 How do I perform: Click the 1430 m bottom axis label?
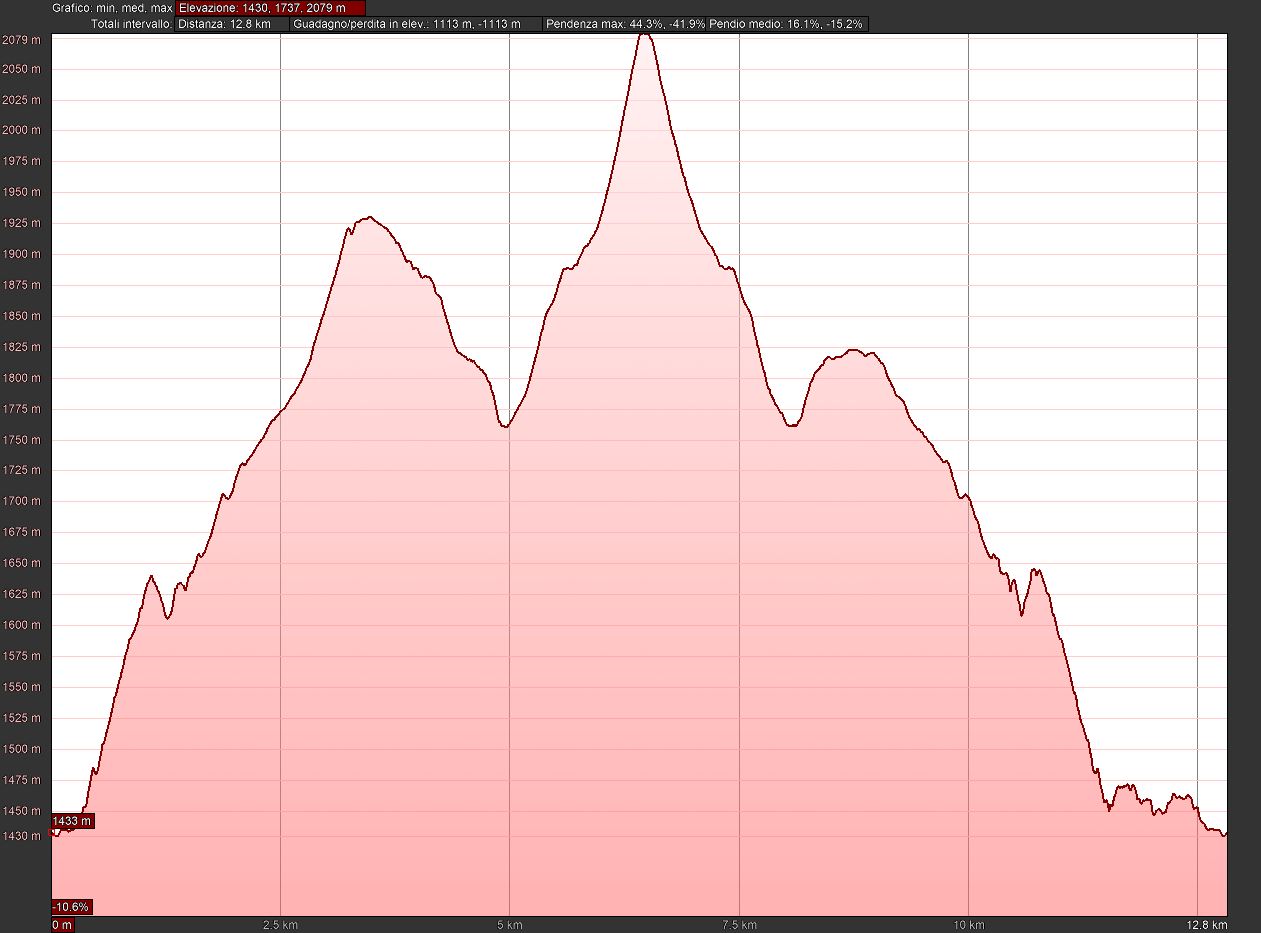click(x=21, y=836)
